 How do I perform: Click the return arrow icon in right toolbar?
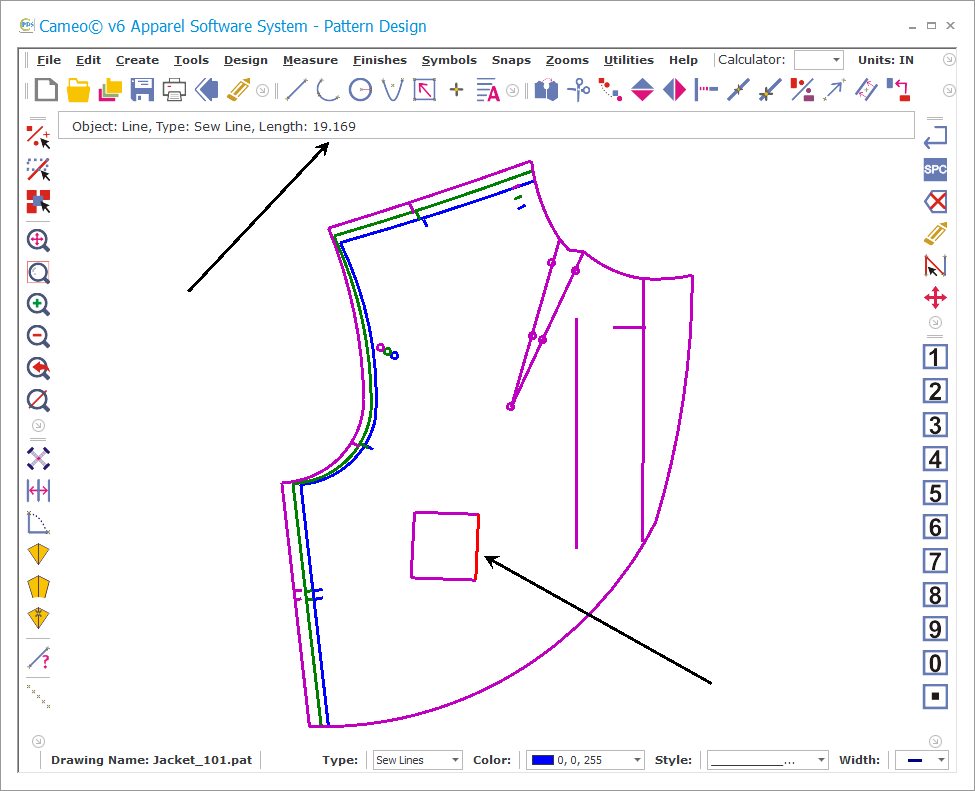click(x=935, y=137)
